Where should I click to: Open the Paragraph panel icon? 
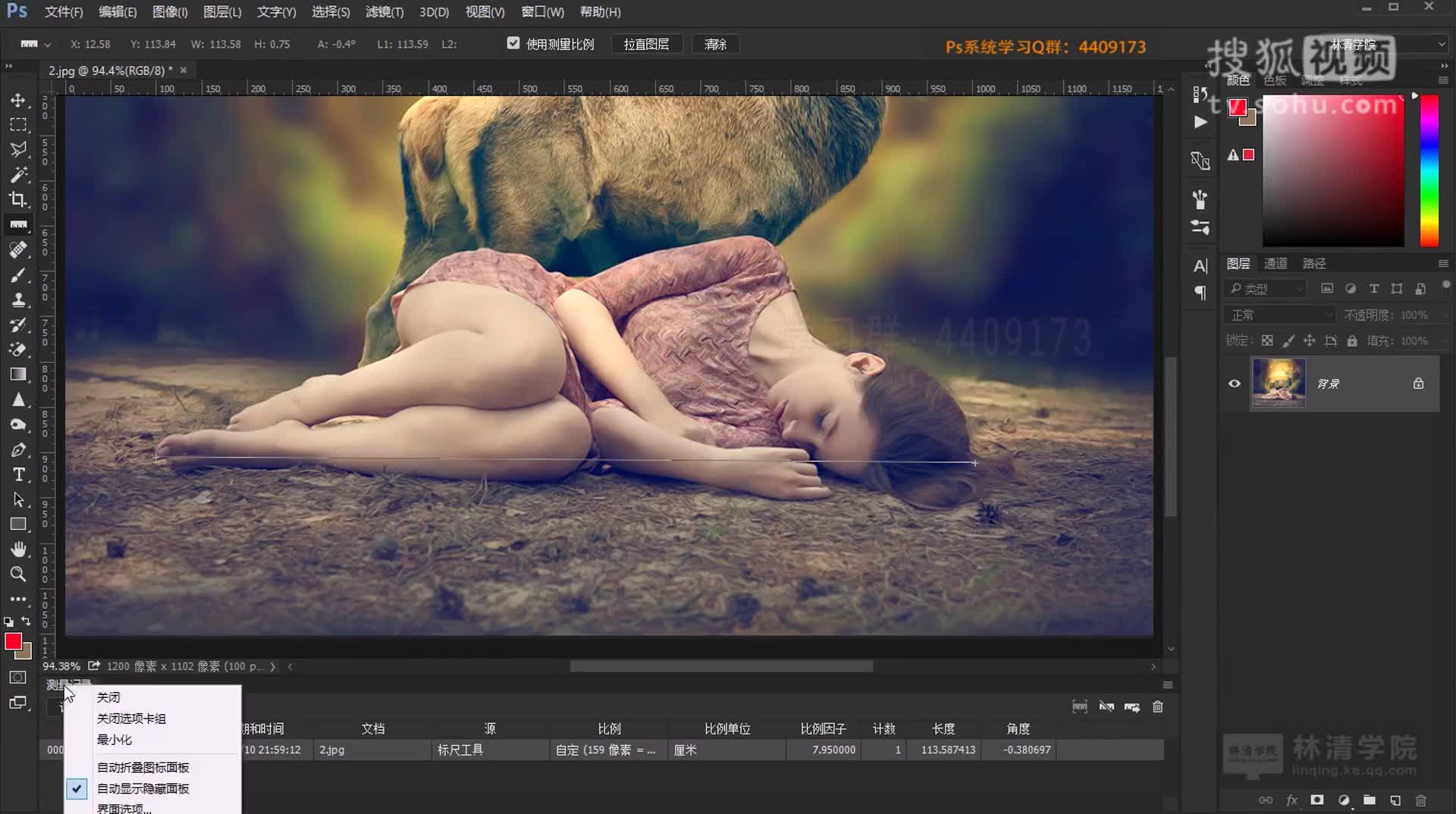1200,293
